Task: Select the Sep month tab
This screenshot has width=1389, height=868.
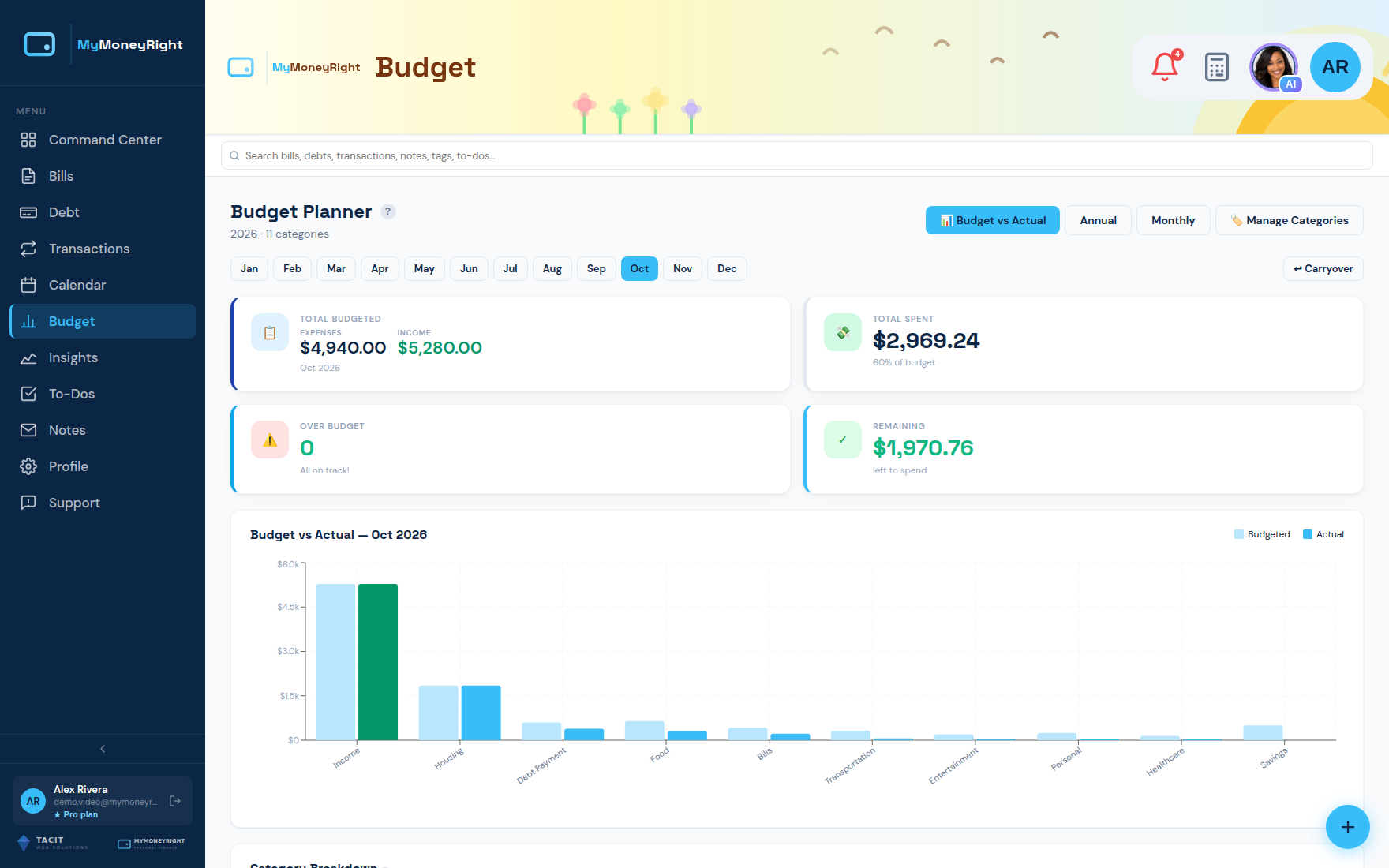Action: click(x=597, y=268)
